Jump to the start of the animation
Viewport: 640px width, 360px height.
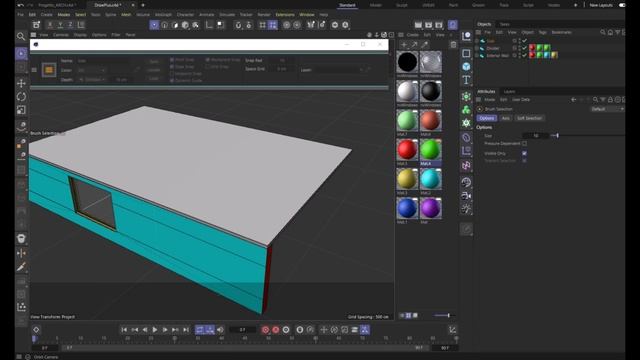124,330
